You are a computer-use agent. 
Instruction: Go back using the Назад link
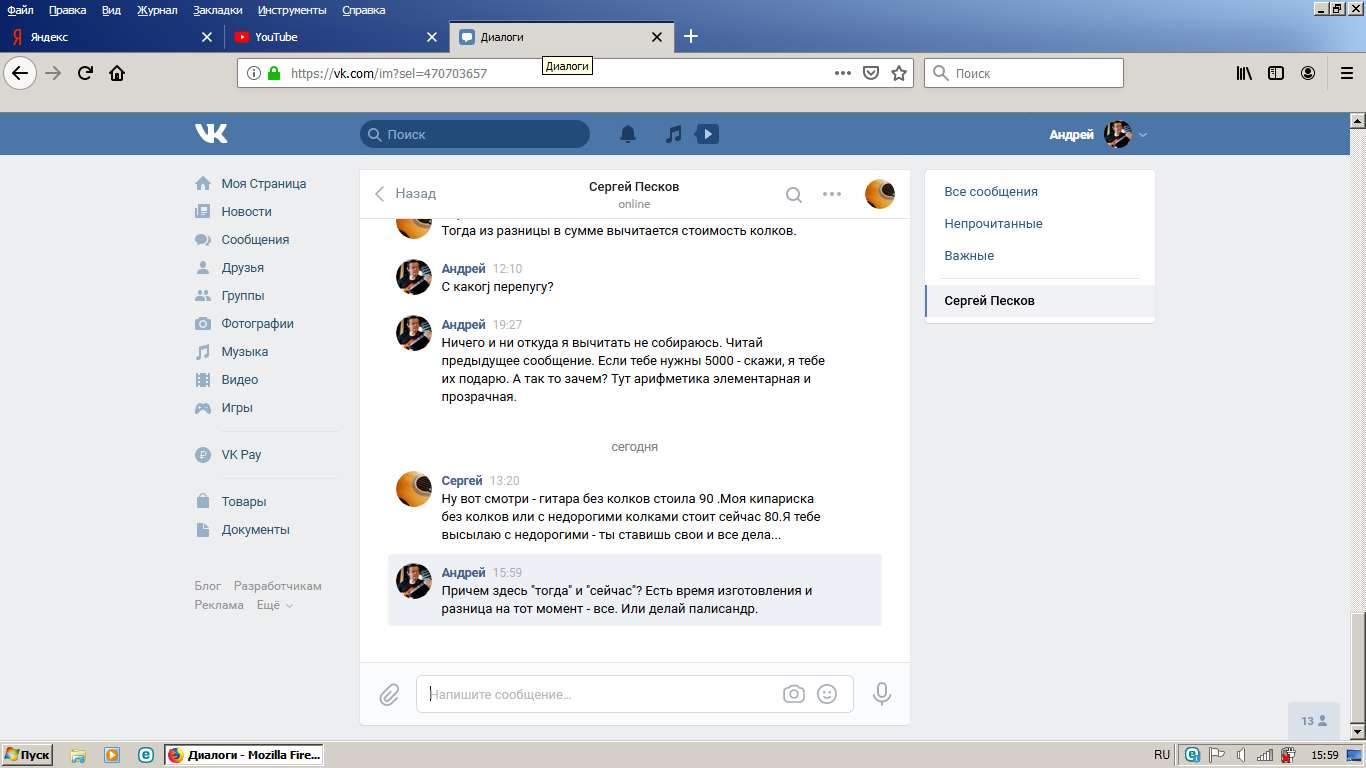(406, 194)
